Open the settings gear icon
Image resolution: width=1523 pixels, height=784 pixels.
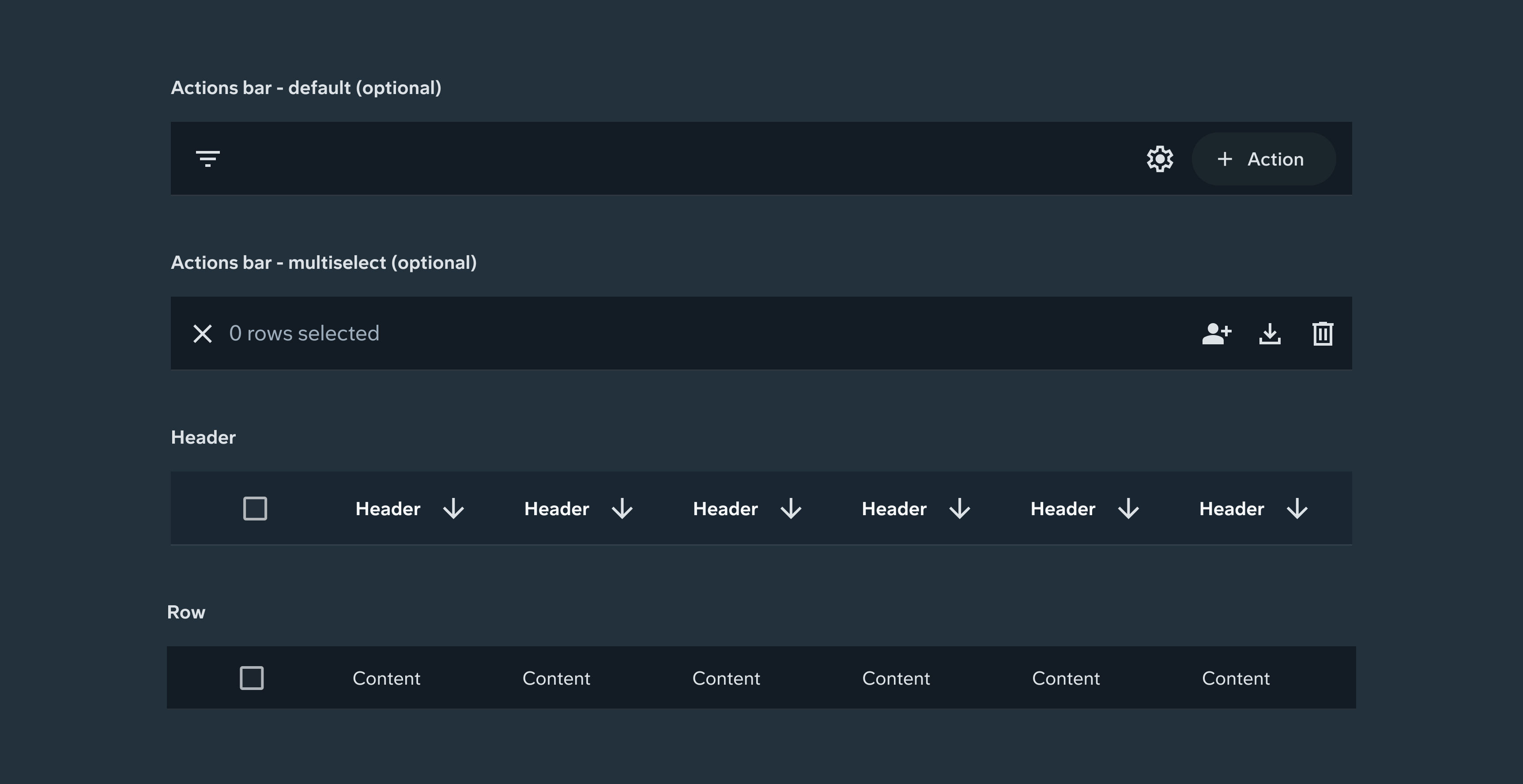[1159, 159]
